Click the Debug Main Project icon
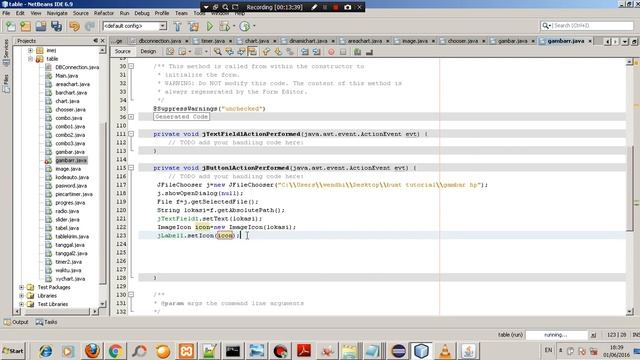This screenshot has height=360, width=640. (224, 26)
